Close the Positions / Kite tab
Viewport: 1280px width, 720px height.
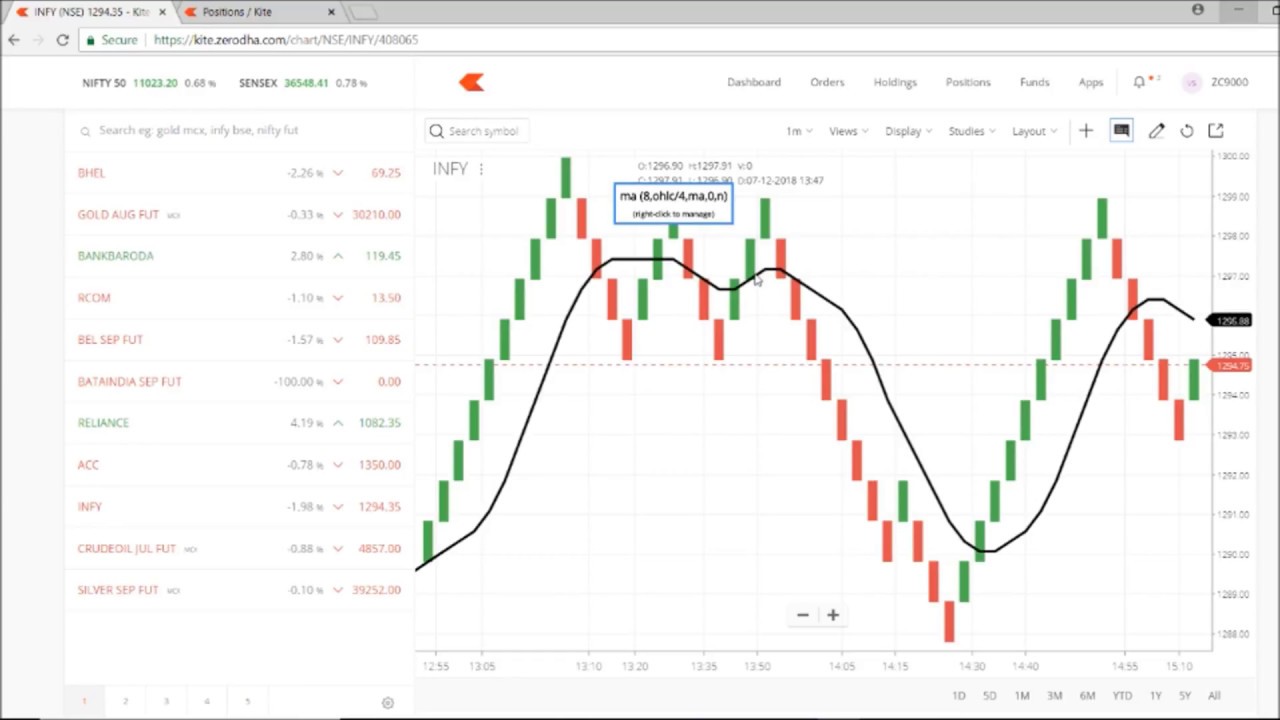pyautogui.click(x=331, y=12)
